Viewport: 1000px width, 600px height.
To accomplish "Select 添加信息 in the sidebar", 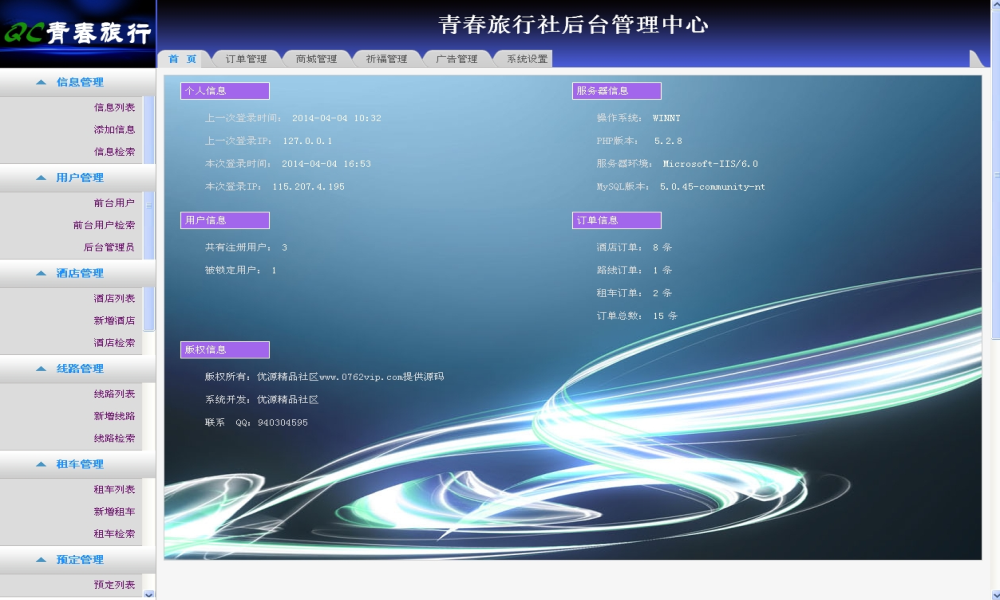I will tap(114, 128).
